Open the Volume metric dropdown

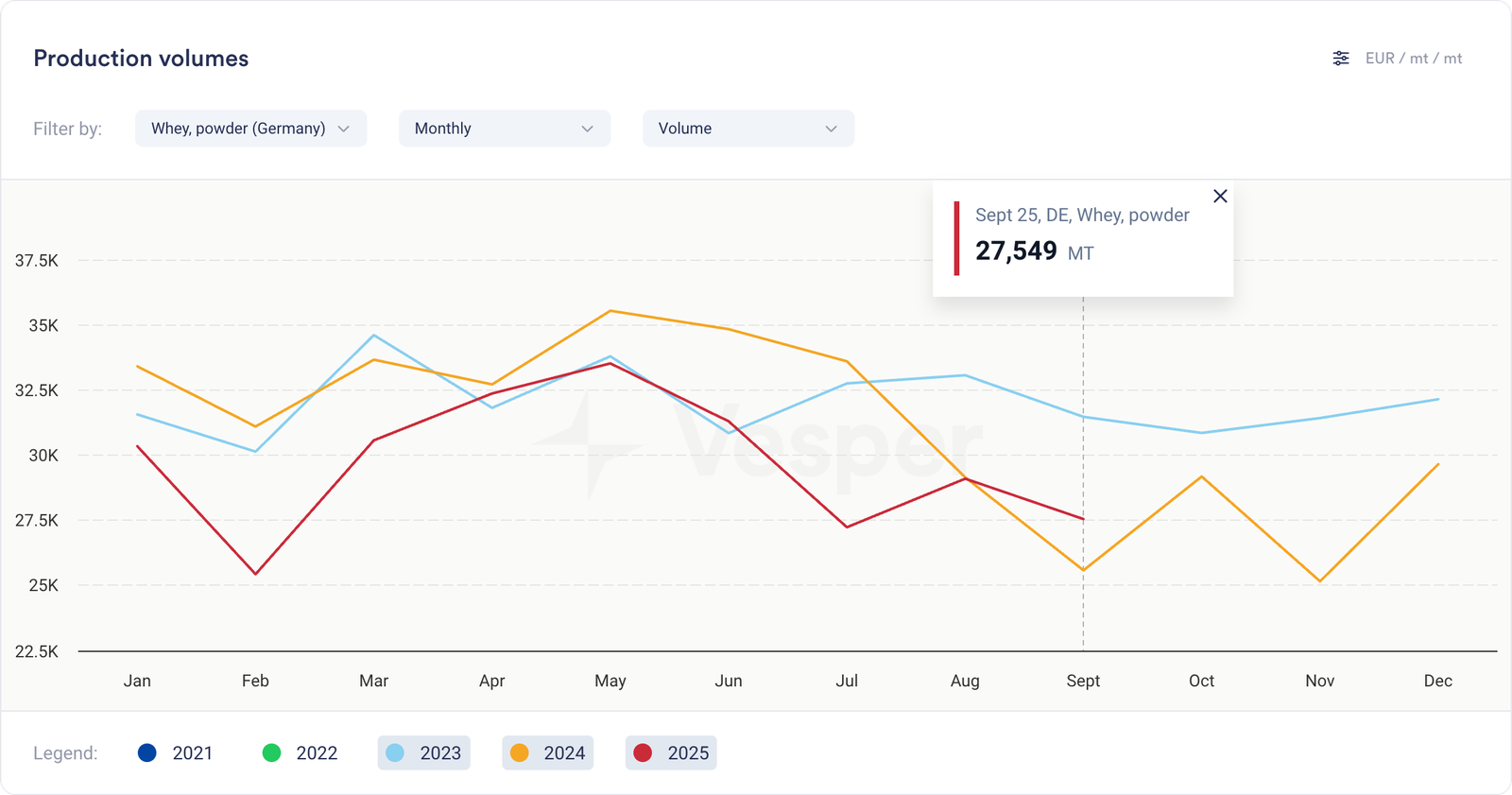[747, 129]
